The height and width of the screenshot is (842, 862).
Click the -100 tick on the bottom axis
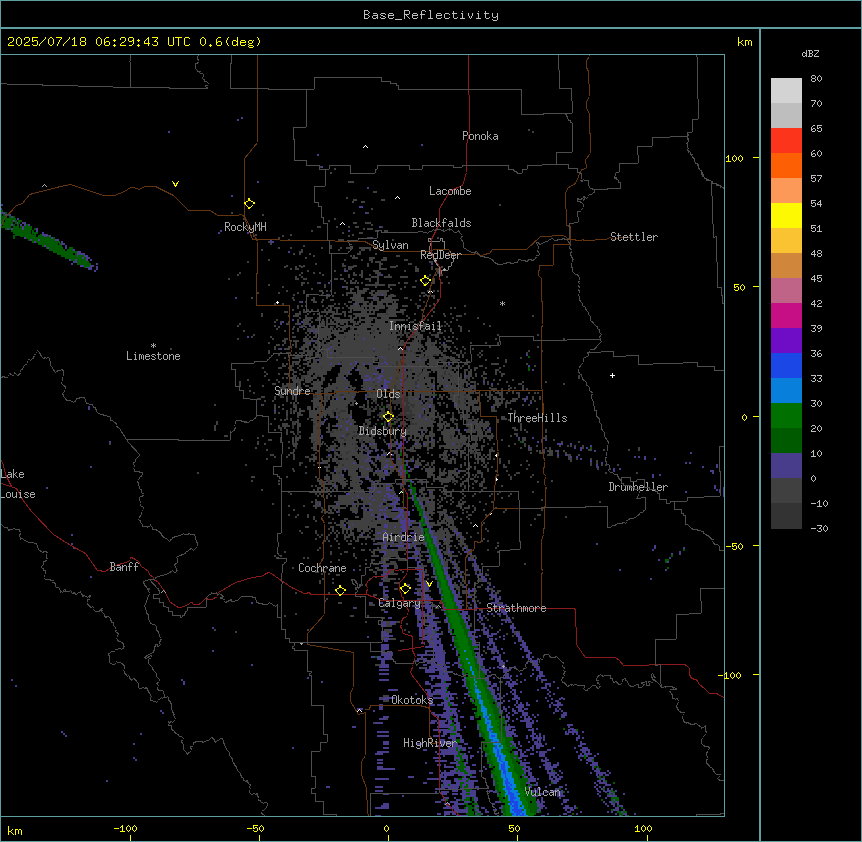click(x=125, y=828)
